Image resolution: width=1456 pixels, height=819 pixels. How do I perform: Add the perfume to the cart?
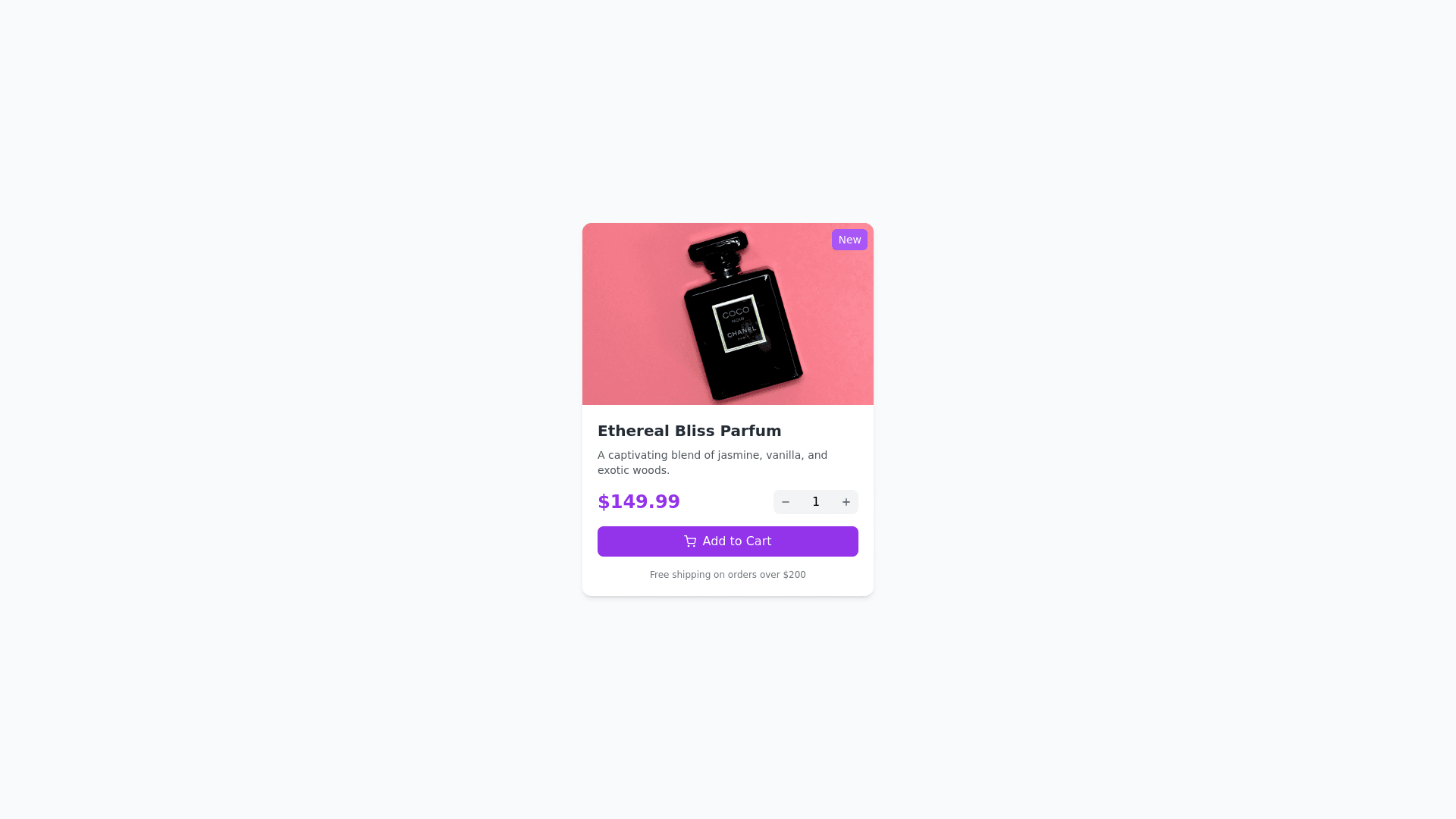tap(728, 541)
